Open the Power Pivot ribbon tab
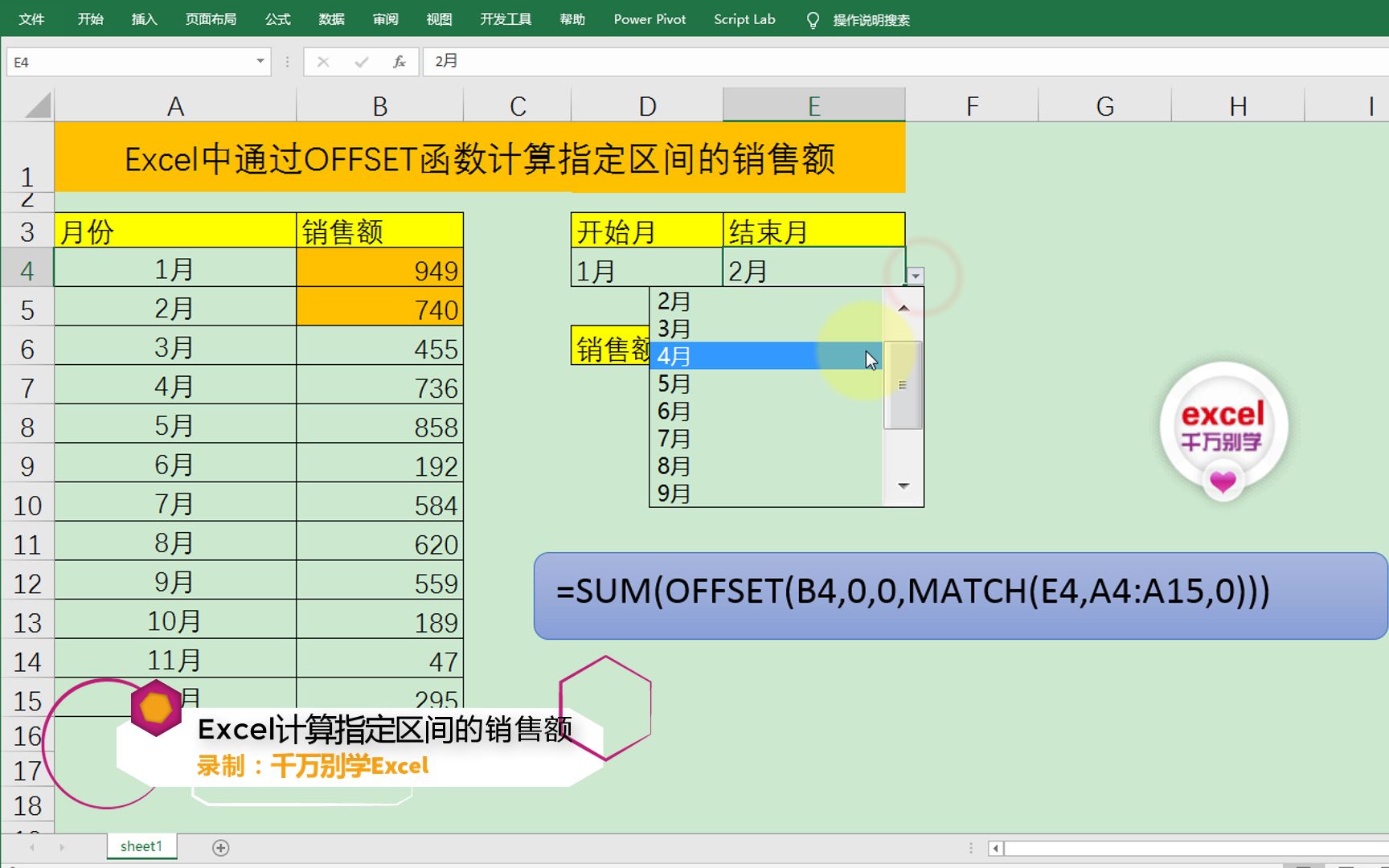 [649, 19]
